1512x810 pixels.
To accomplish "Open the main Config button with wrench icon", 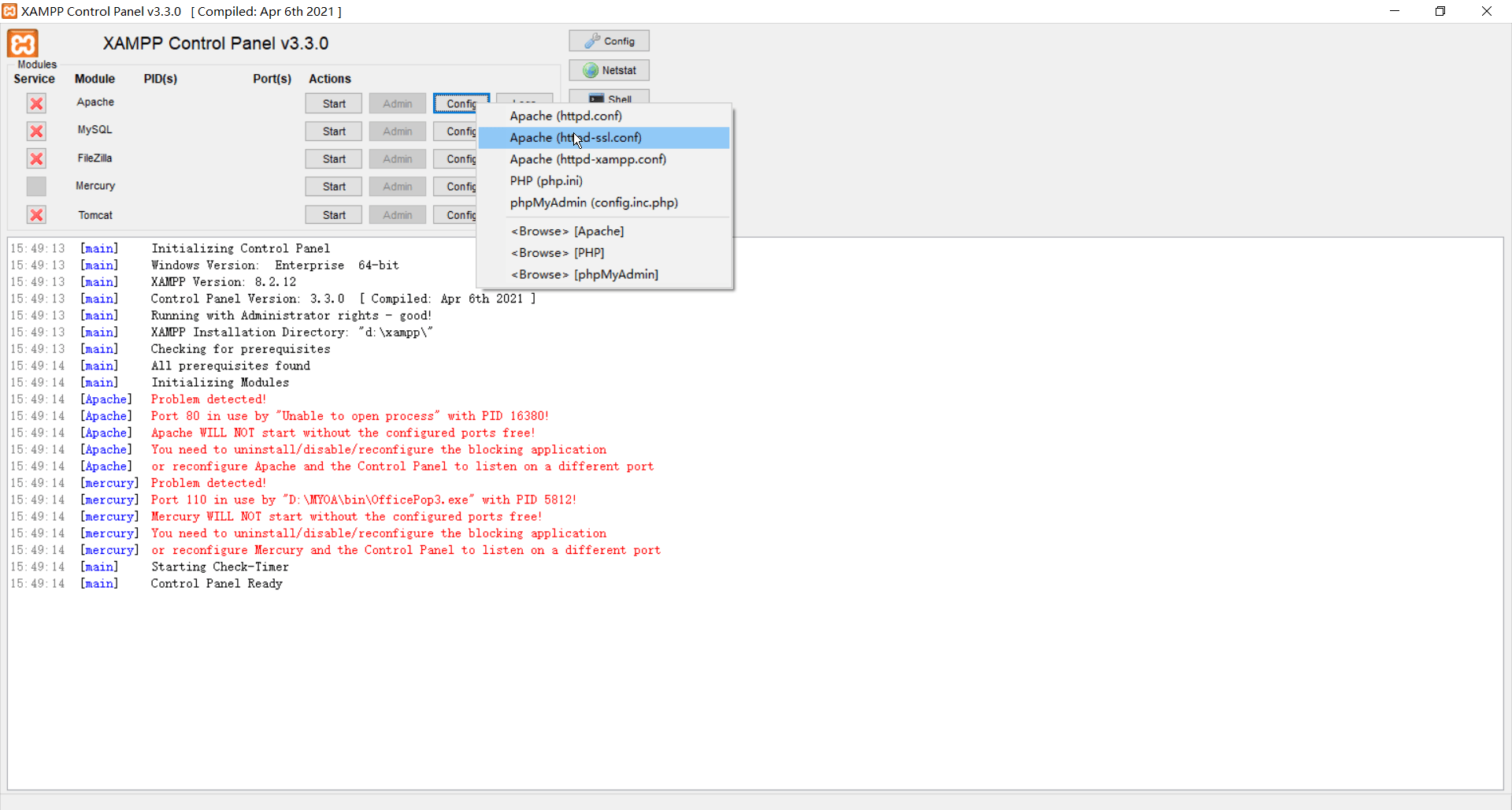I will [609, 41].
